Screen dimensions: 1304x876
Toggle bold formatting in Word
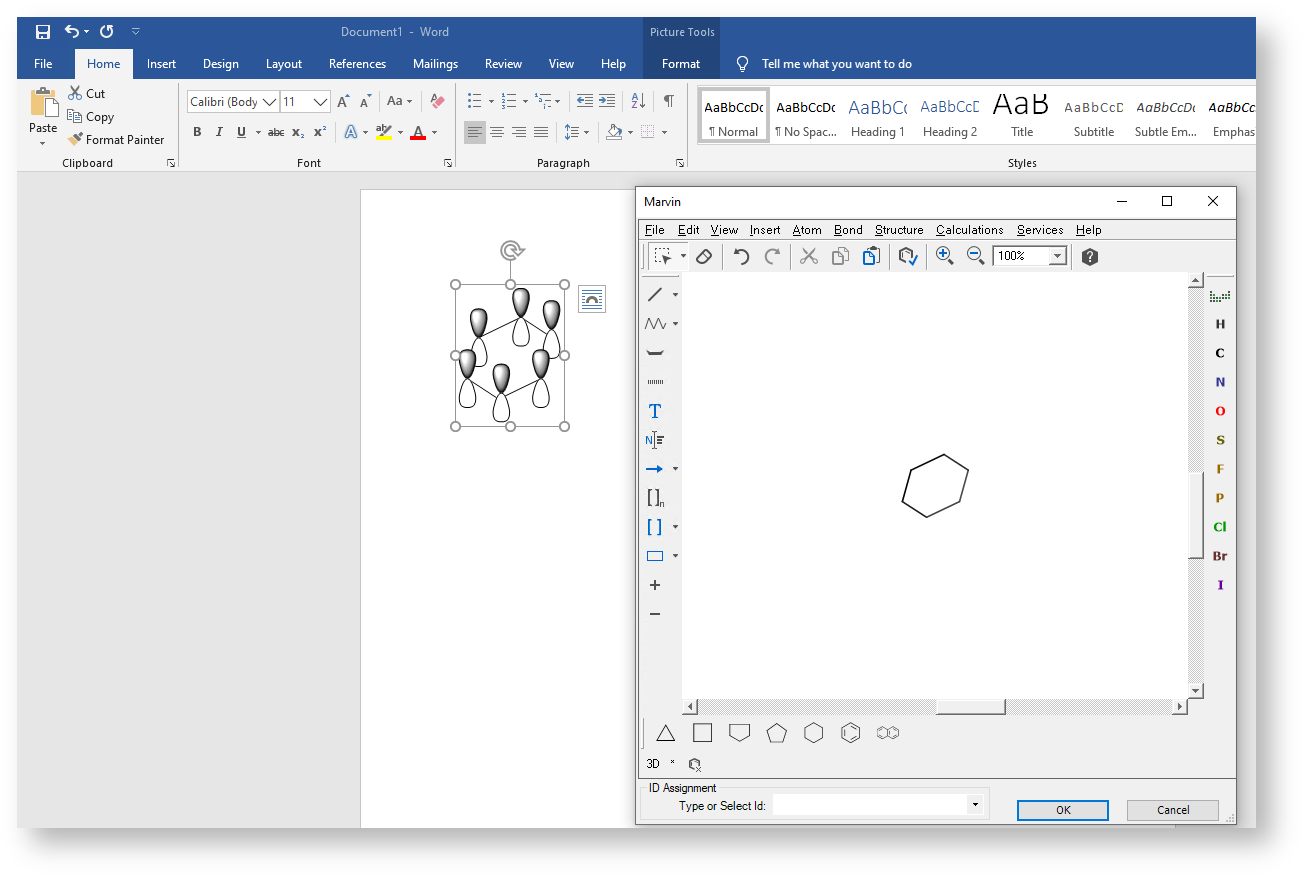[x=197, y=132]
